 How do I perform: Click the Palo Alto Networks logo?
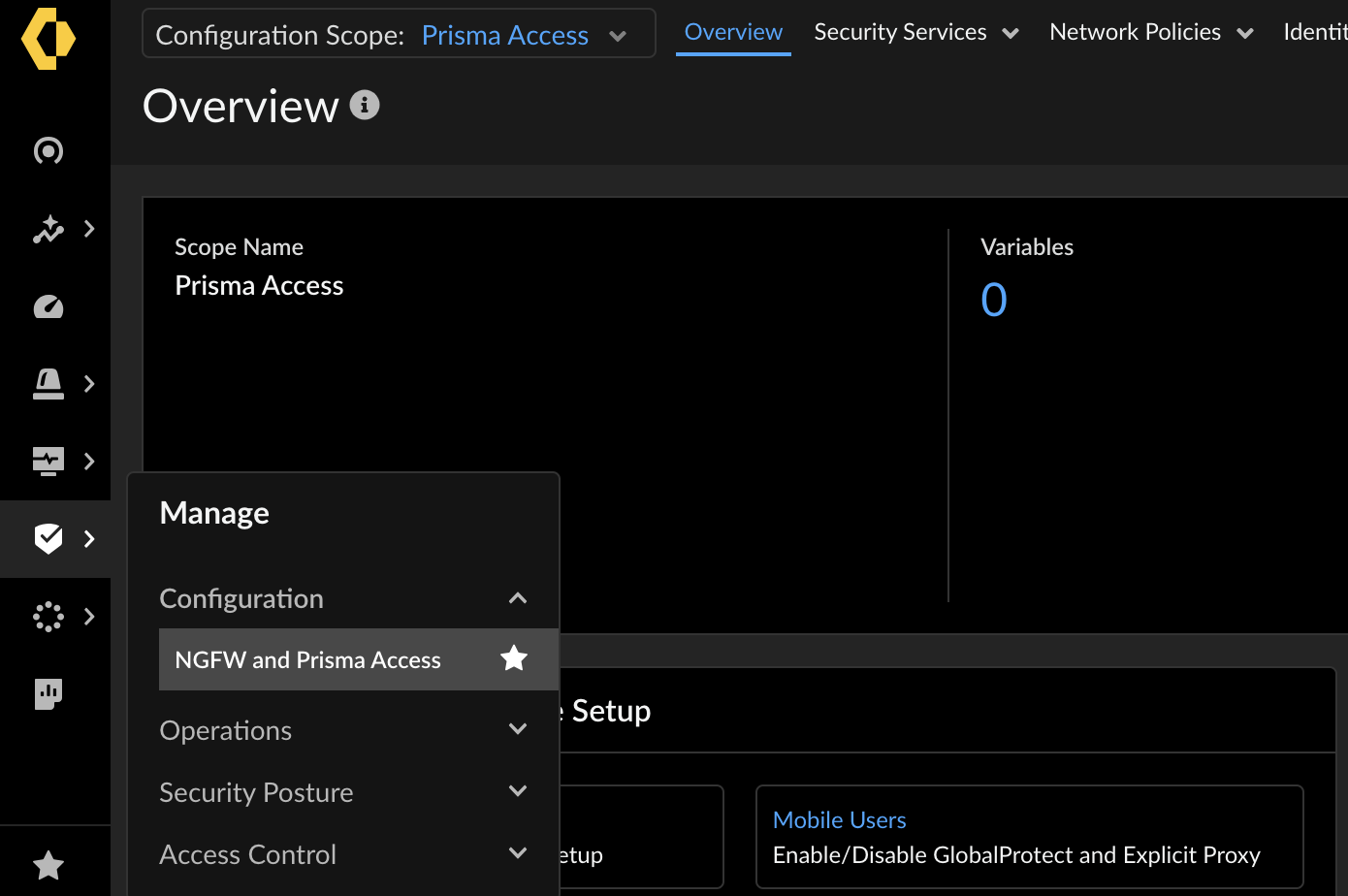pos(48,39)
